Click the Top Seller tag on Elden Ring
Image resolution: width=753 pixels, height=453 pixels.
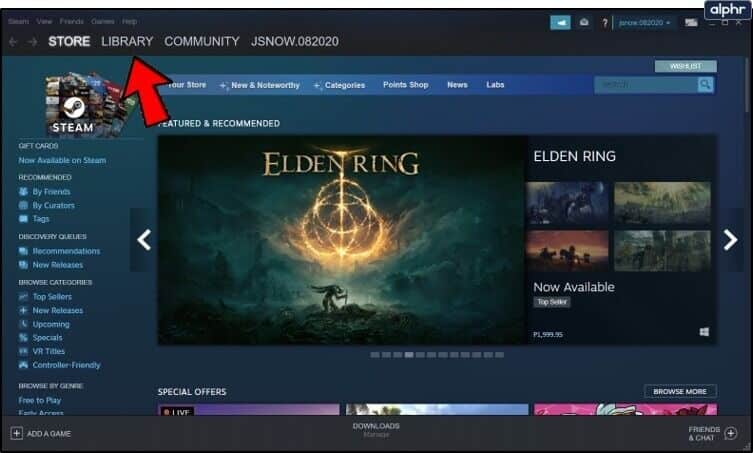tap(552, 302)
